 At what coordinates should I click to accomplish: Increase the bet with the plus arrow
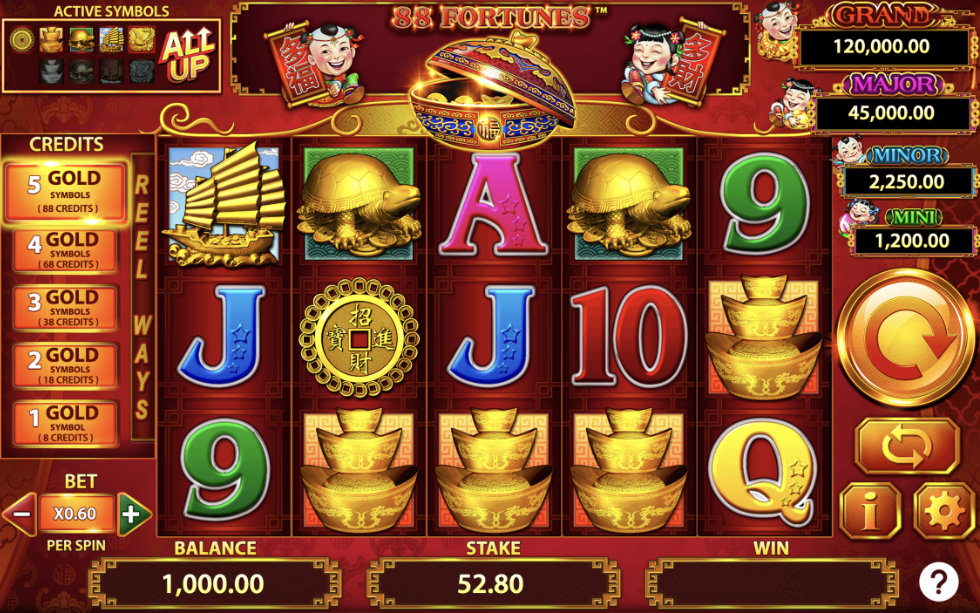pos(134,514)
